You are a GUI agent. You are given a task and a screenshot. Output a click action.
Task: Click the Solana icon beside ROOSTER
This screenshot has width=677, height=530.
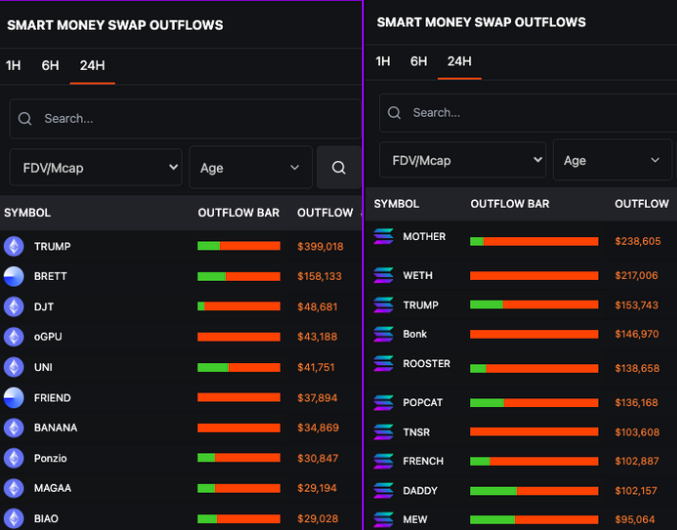(x=383, y=363)
